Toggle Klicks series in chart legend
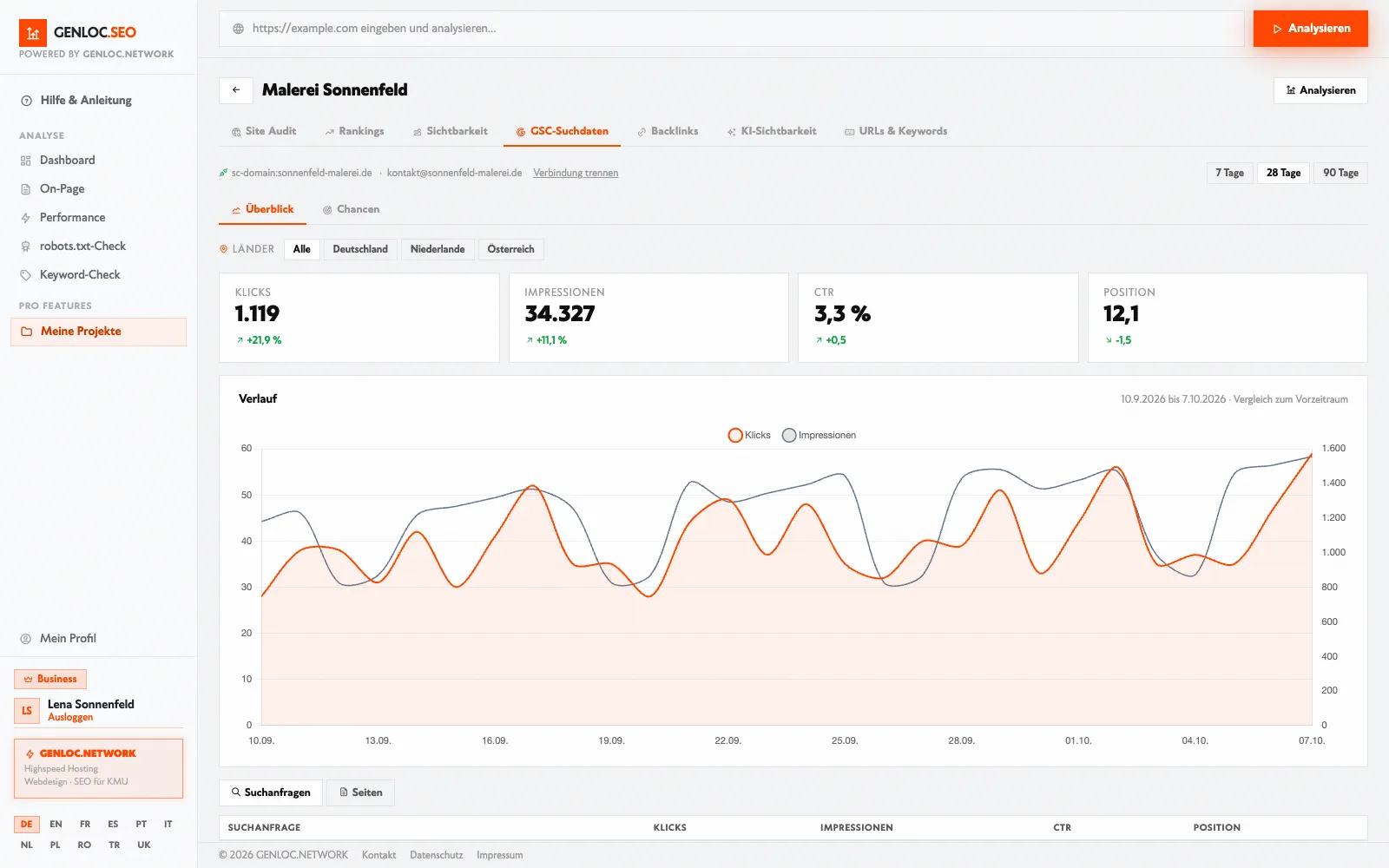1389x868 pixels. (749, 436)
